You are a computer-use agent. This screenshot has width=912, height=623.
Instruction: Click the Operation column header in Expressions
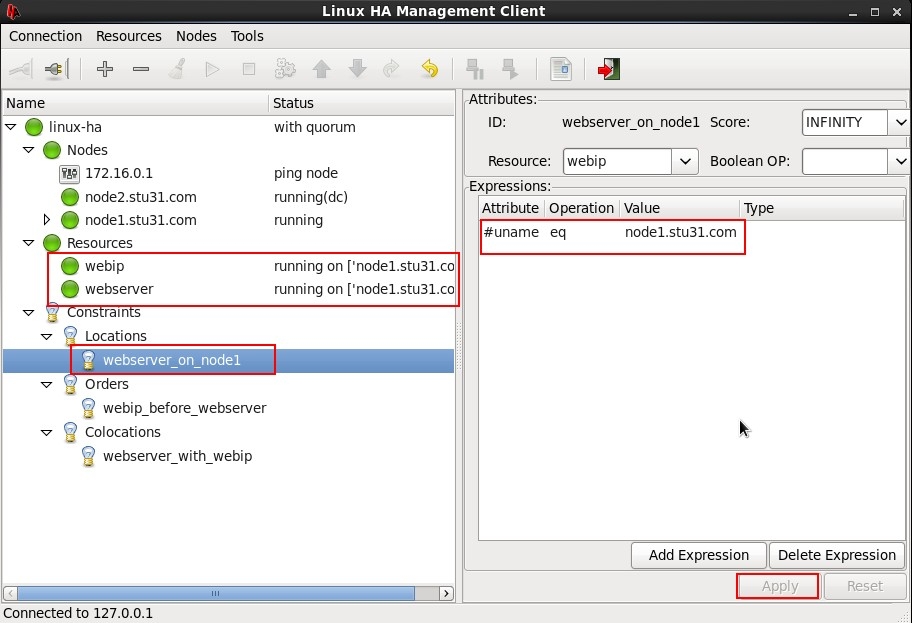coord(581,208)
